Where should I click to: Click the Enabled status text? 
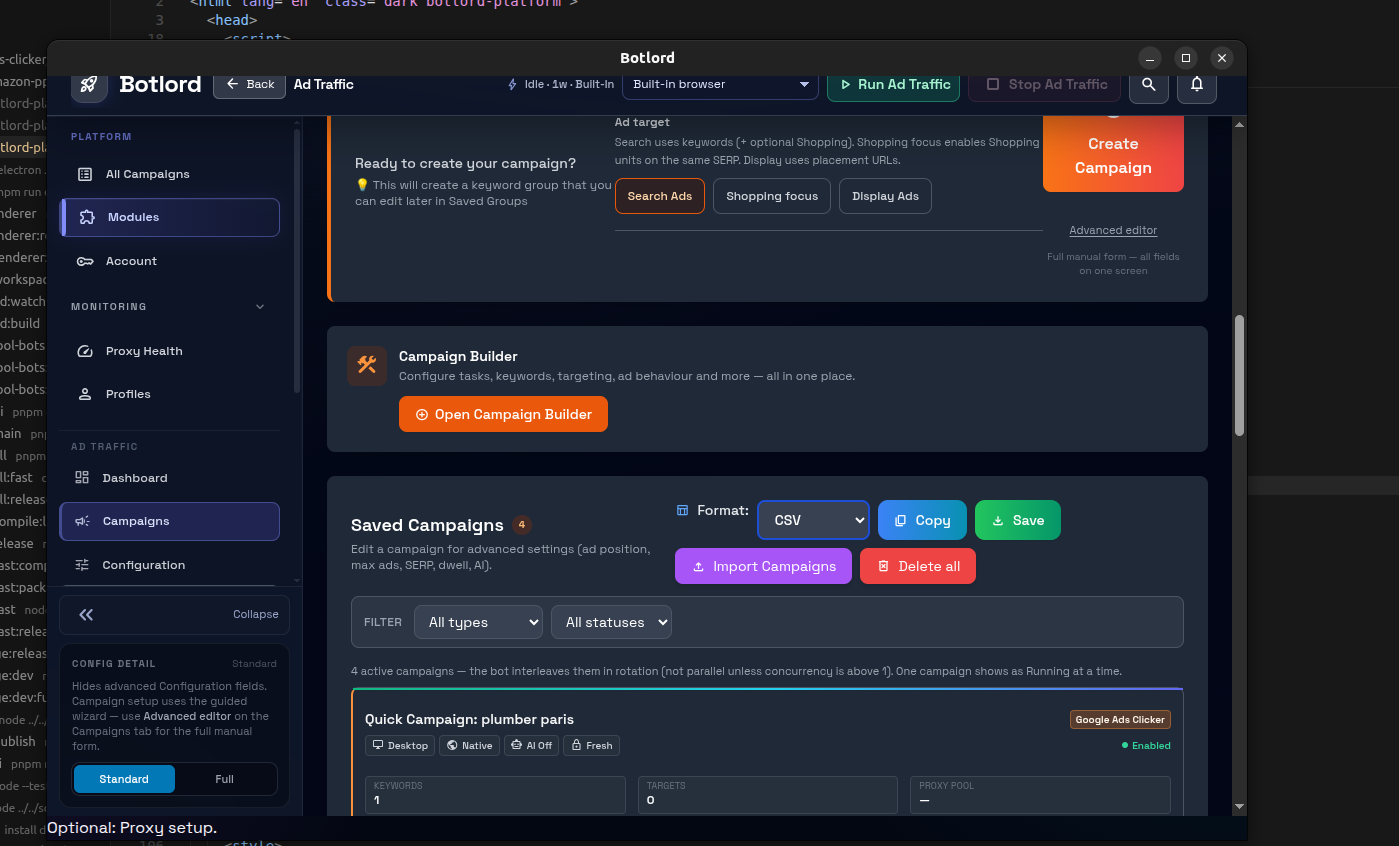1151,746
